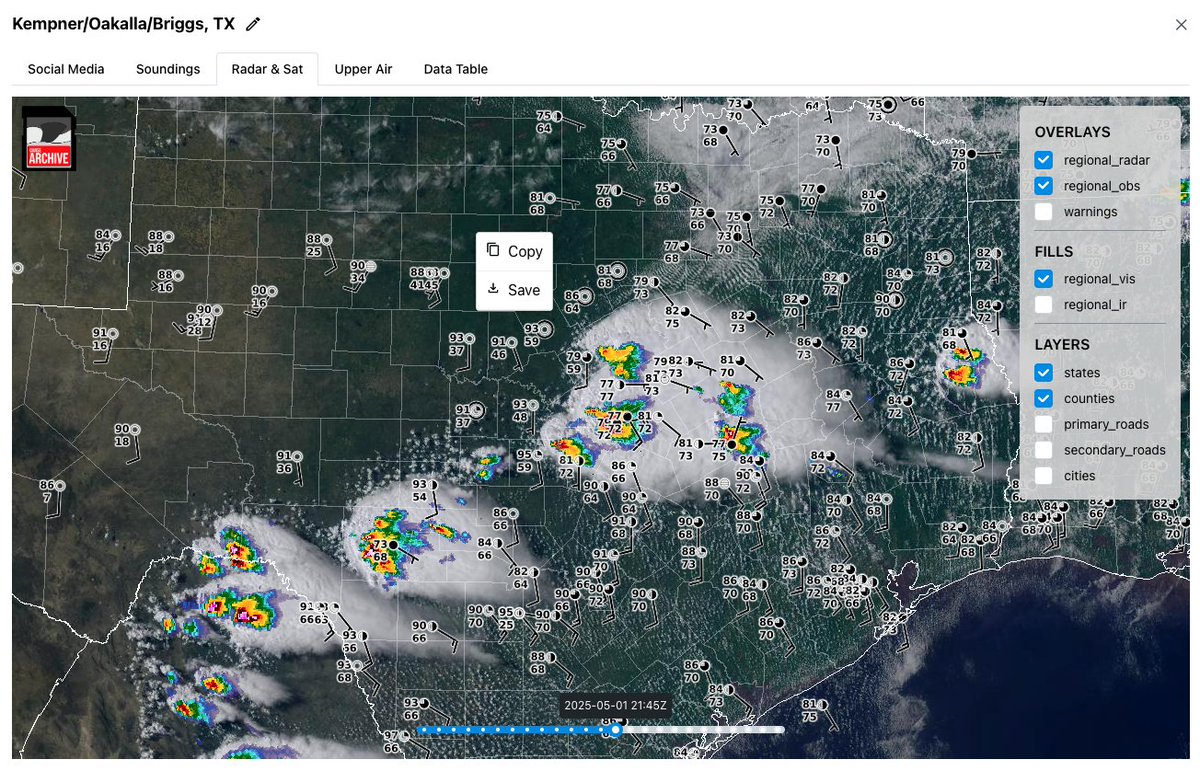Show the primary_roads layer
Screen dimensions: 1200x771
[x=1043, y=424]
